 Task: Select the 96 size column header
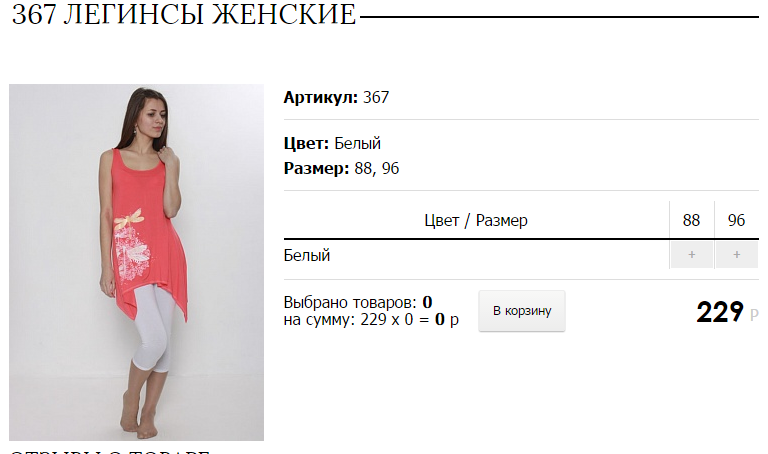click(736, 220)
